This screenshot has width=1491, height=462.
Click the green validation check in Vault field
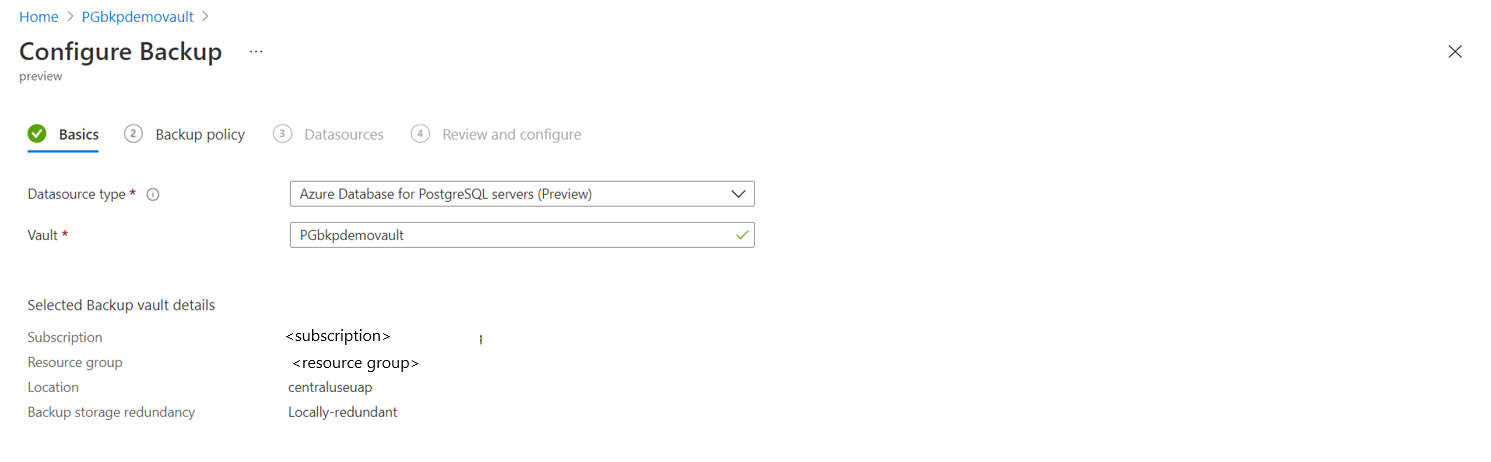tap(741, 235)
